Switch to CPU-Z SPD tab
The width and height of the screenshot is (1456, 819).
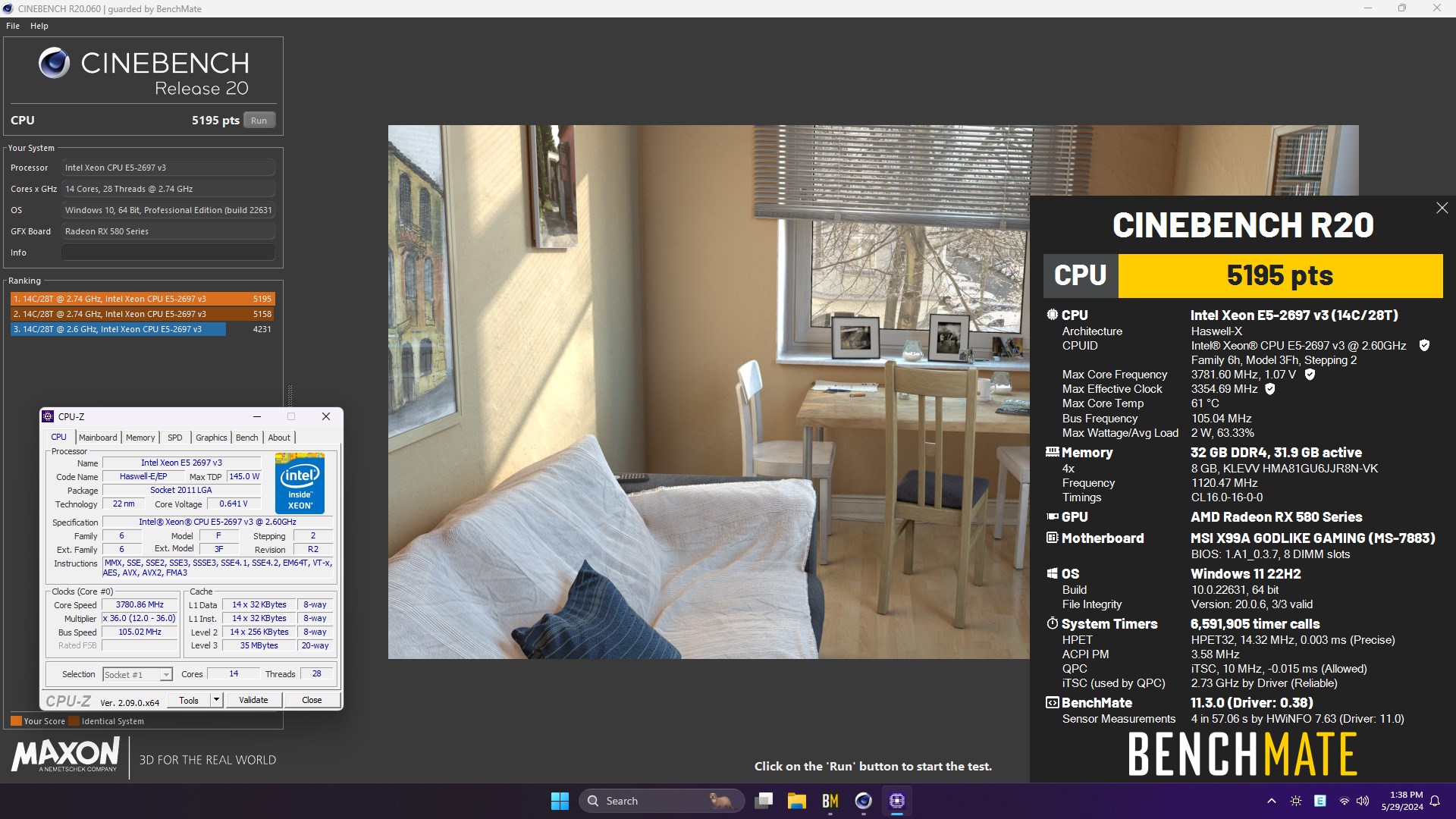point(175,438)
